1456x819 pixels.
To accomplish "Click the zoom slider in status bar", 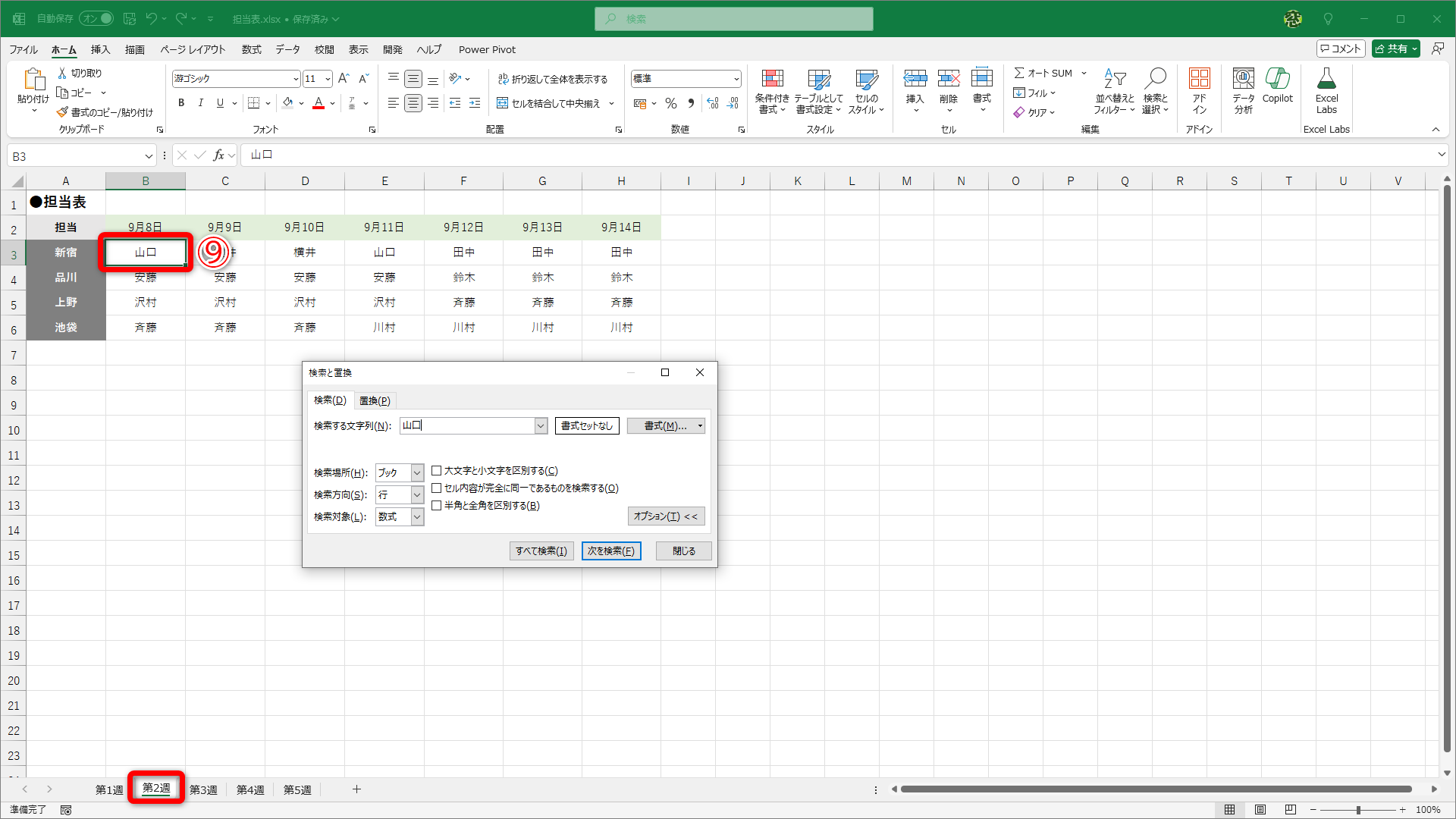I will tap(1357, 810).
